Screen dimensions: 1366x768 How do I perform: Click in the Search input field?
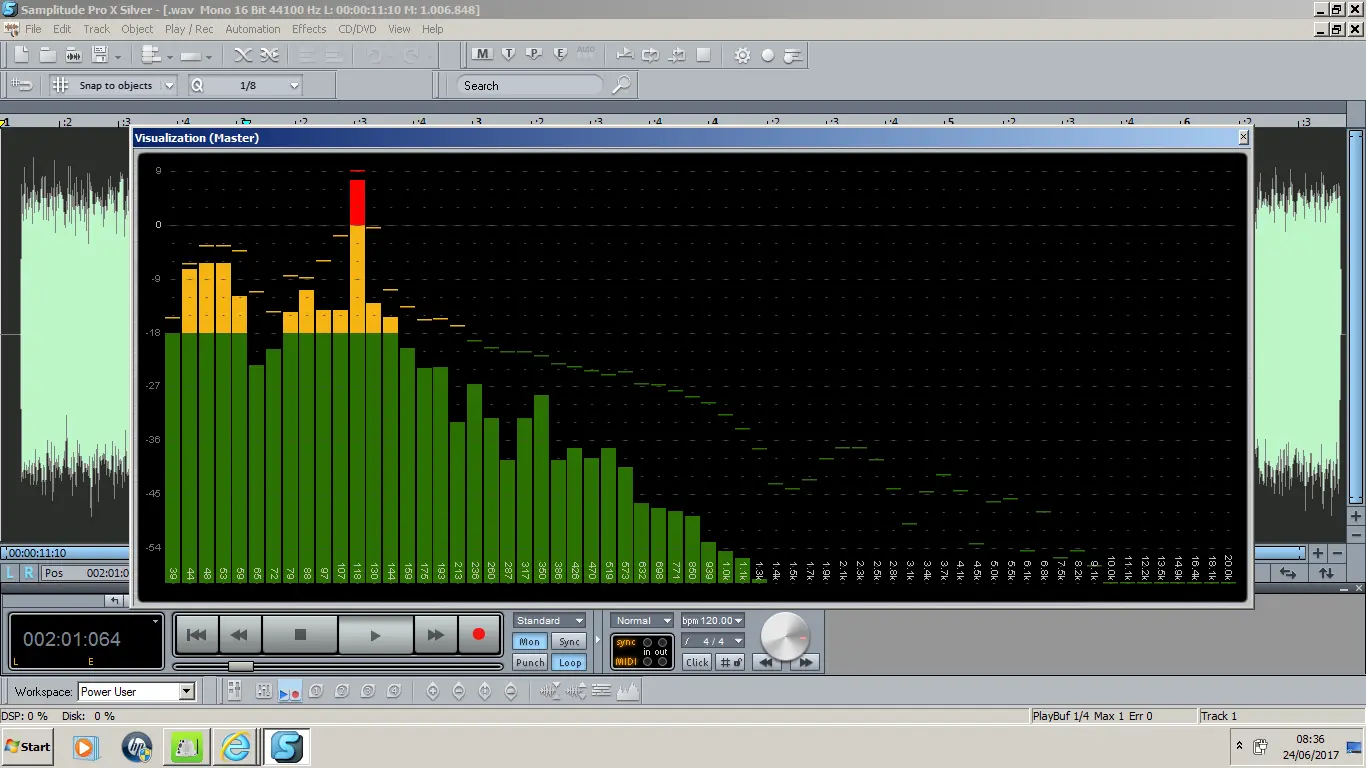(x=530, y=86)
